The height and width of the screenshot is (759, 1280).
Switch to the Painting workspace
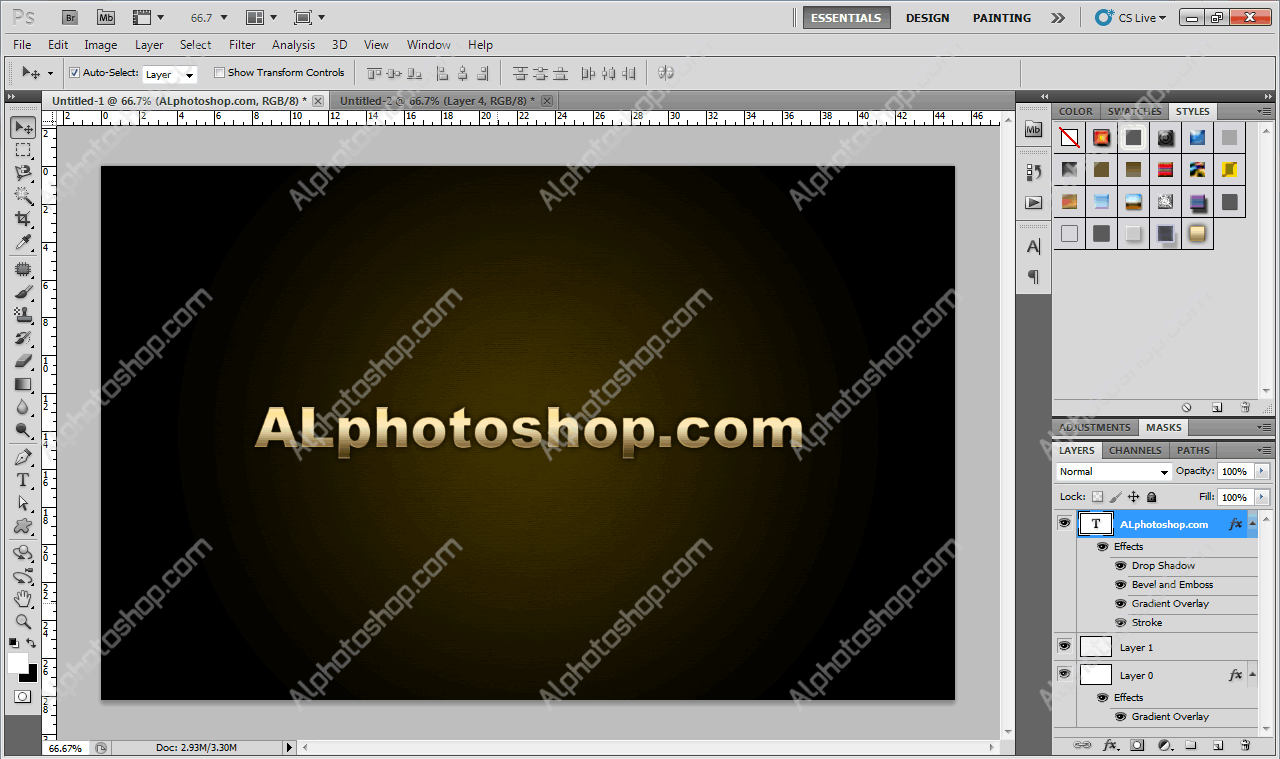coord(1002,18)
